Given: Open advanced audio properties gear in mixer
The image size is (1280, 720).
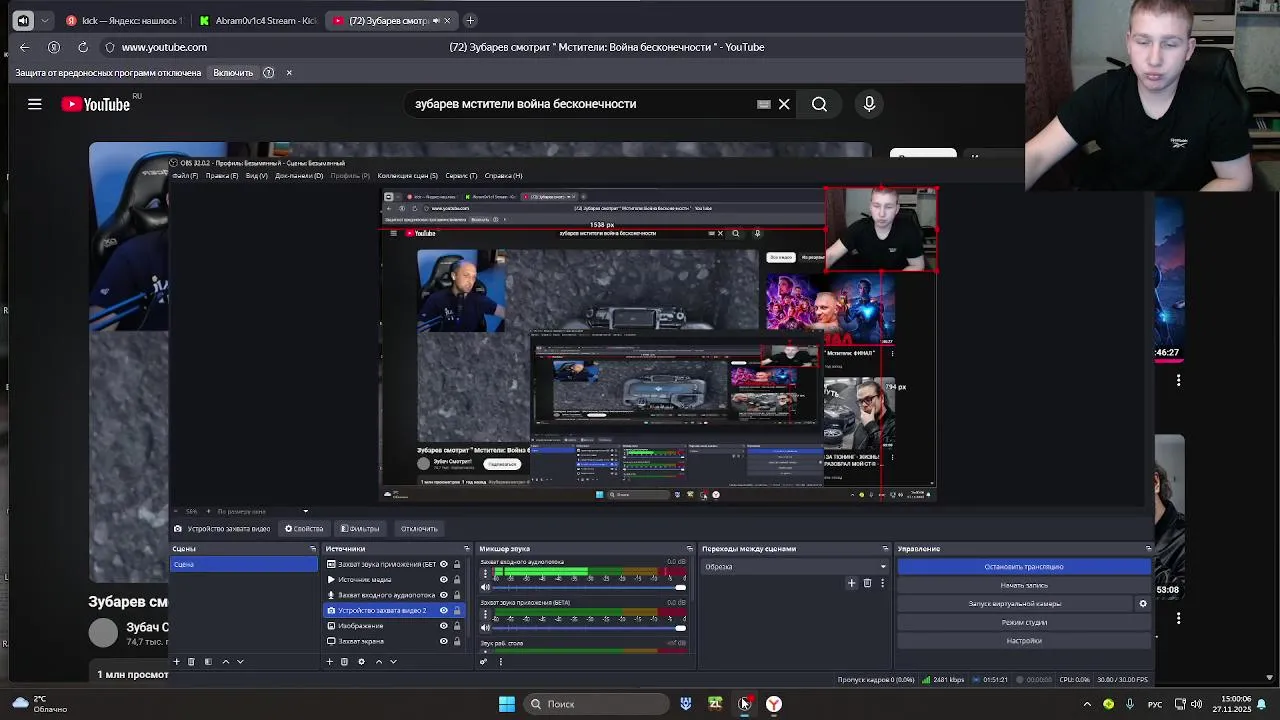Looking at the screenshot, I should 484,661.
